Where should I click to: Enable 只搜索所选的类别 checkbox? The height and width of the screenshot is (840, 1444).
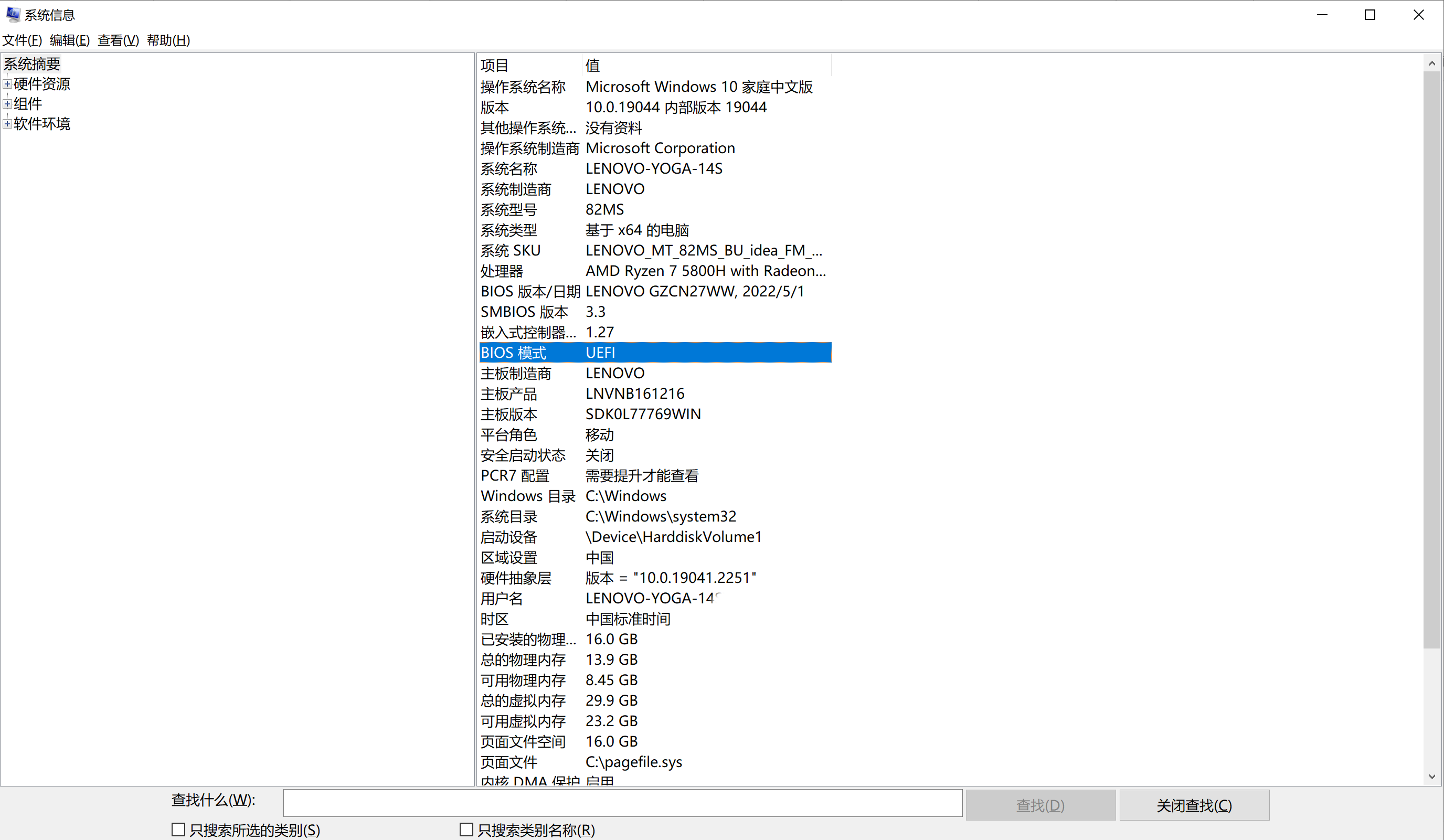click(178, 829)
